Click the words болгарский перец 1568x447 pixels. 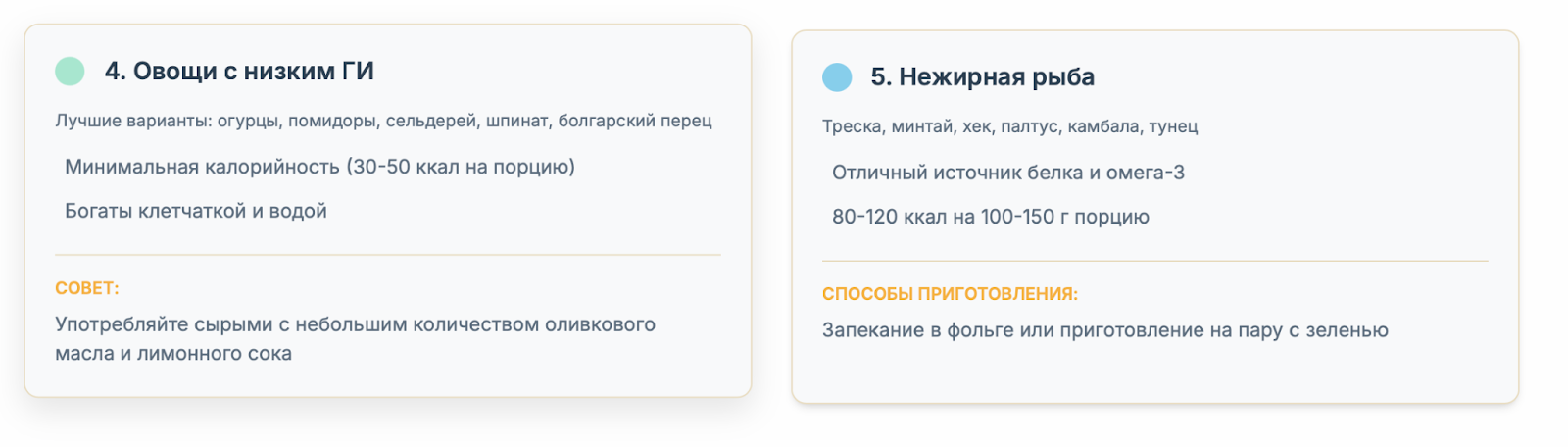635,121
